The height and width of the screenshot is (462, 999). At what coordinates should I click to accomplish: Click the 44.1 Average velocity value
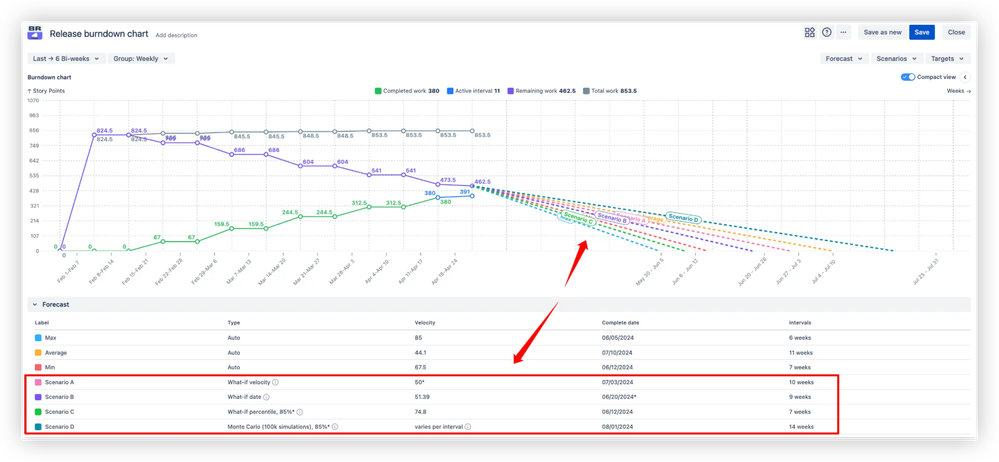(419, 352)
